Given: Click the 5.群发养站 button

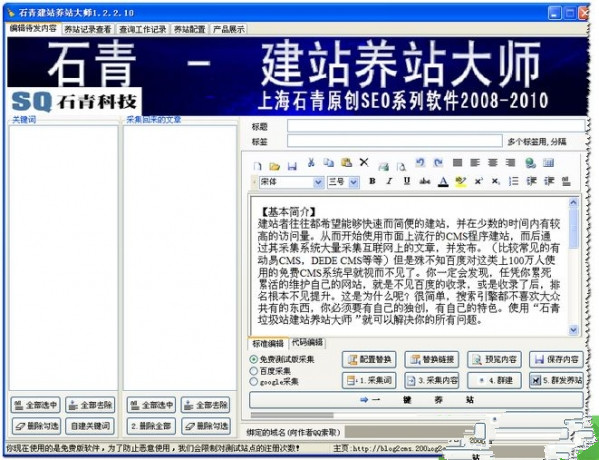Looking at the screenshot, I should 556,380.
